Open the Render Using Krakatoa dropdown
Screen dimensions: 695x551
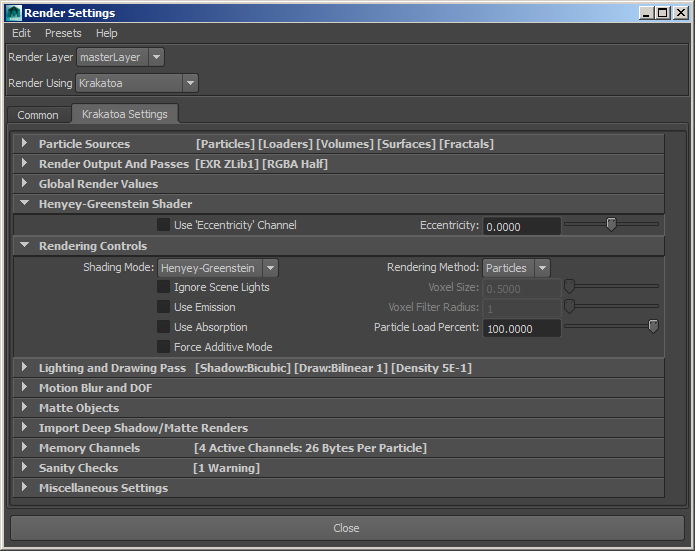137,83
